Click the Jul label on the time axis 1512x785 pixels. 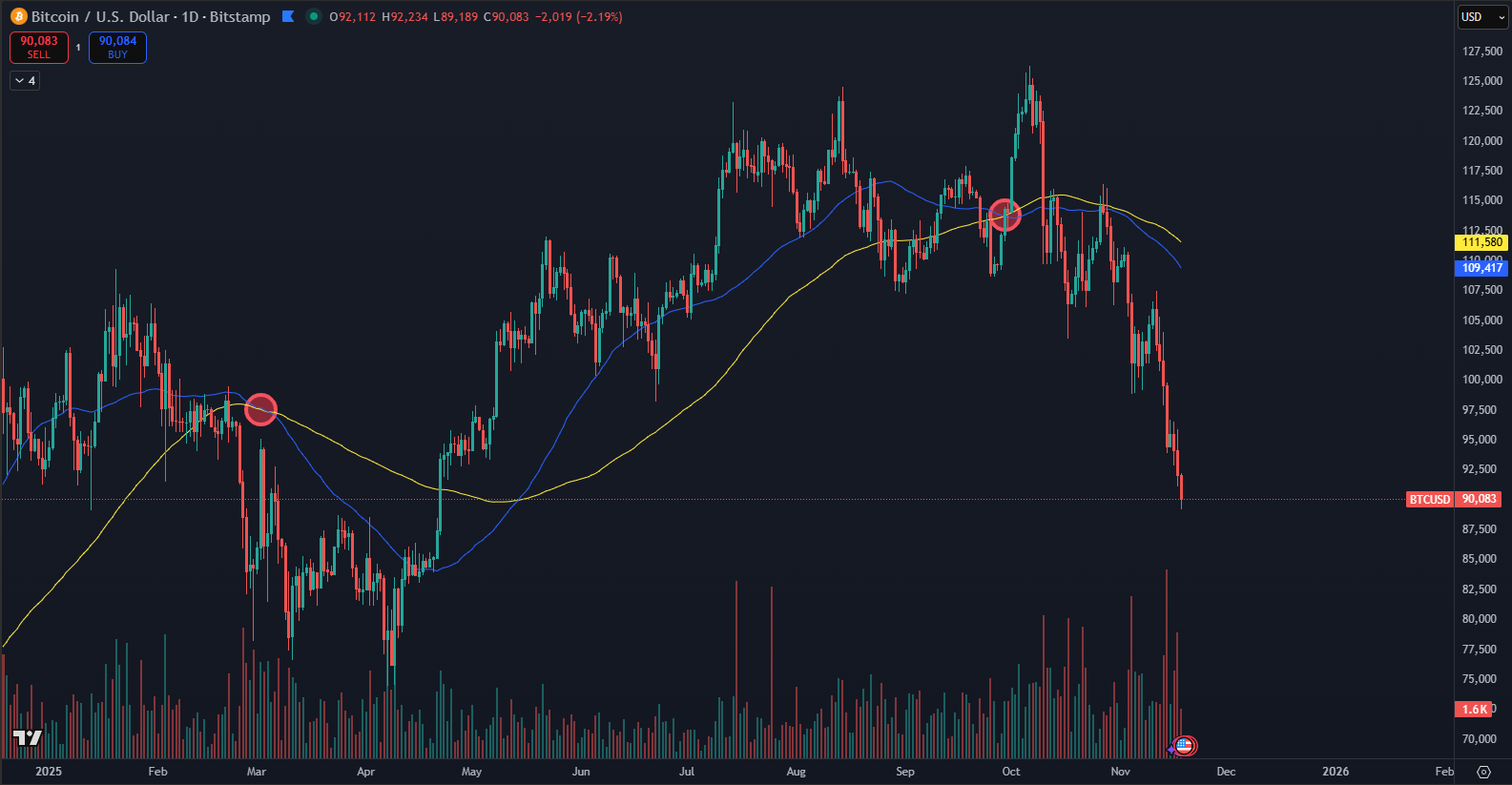[686, 772]
